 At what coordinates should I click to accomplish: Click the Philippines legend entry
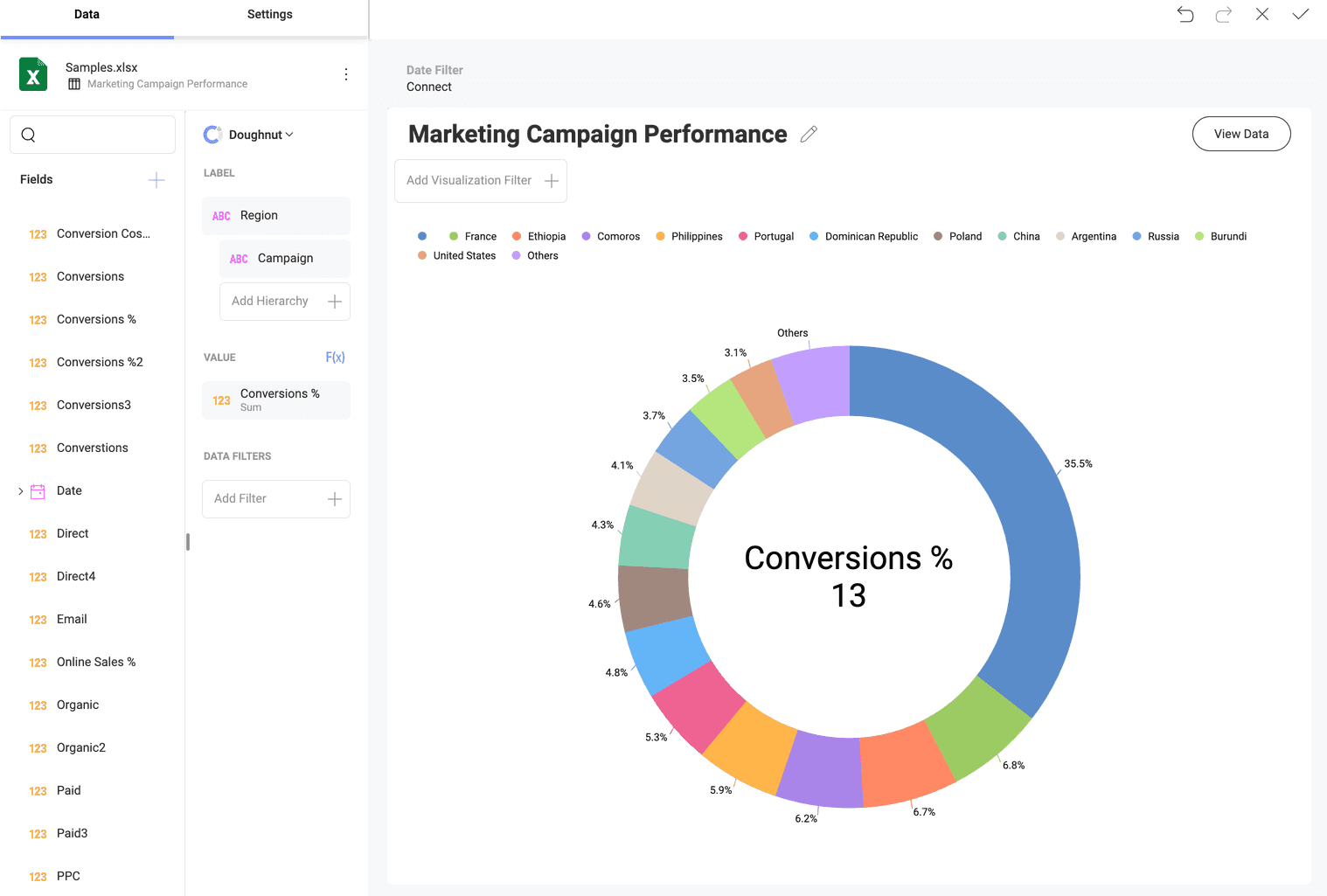tap(689, 236)
